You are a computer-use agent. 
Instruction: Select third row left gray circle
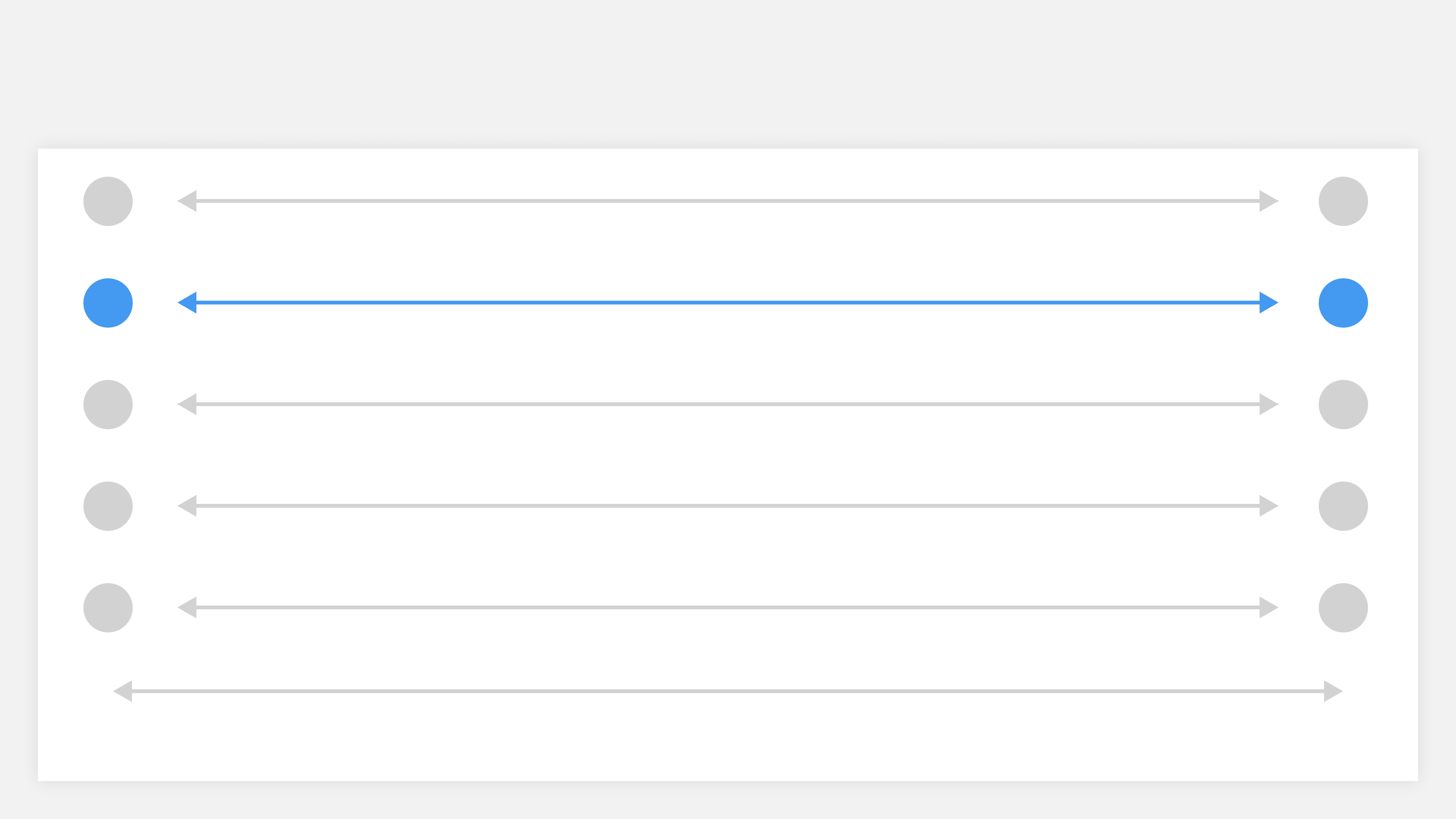(108, 405)
